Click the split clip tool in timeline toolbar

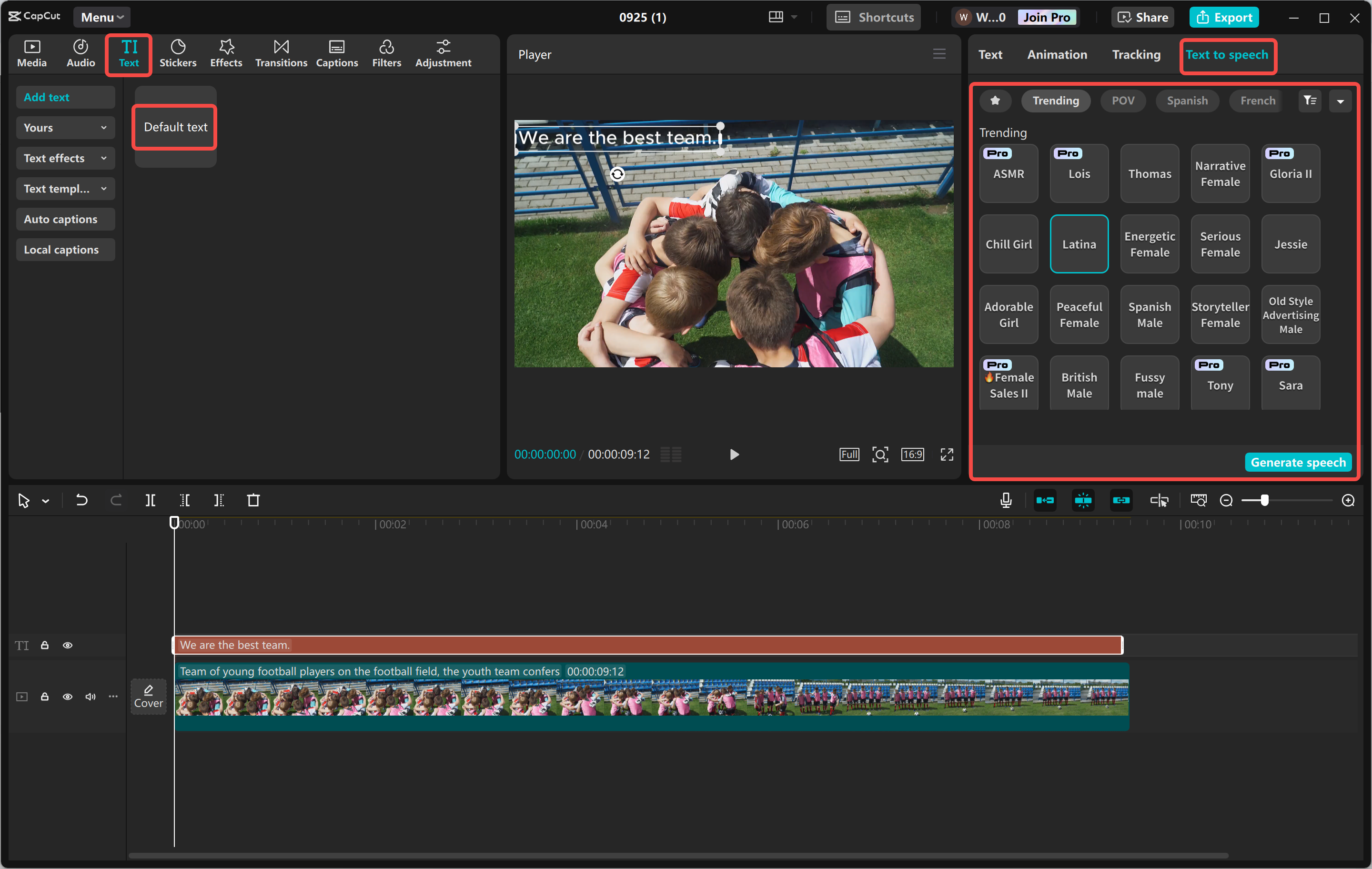(151, 500)
